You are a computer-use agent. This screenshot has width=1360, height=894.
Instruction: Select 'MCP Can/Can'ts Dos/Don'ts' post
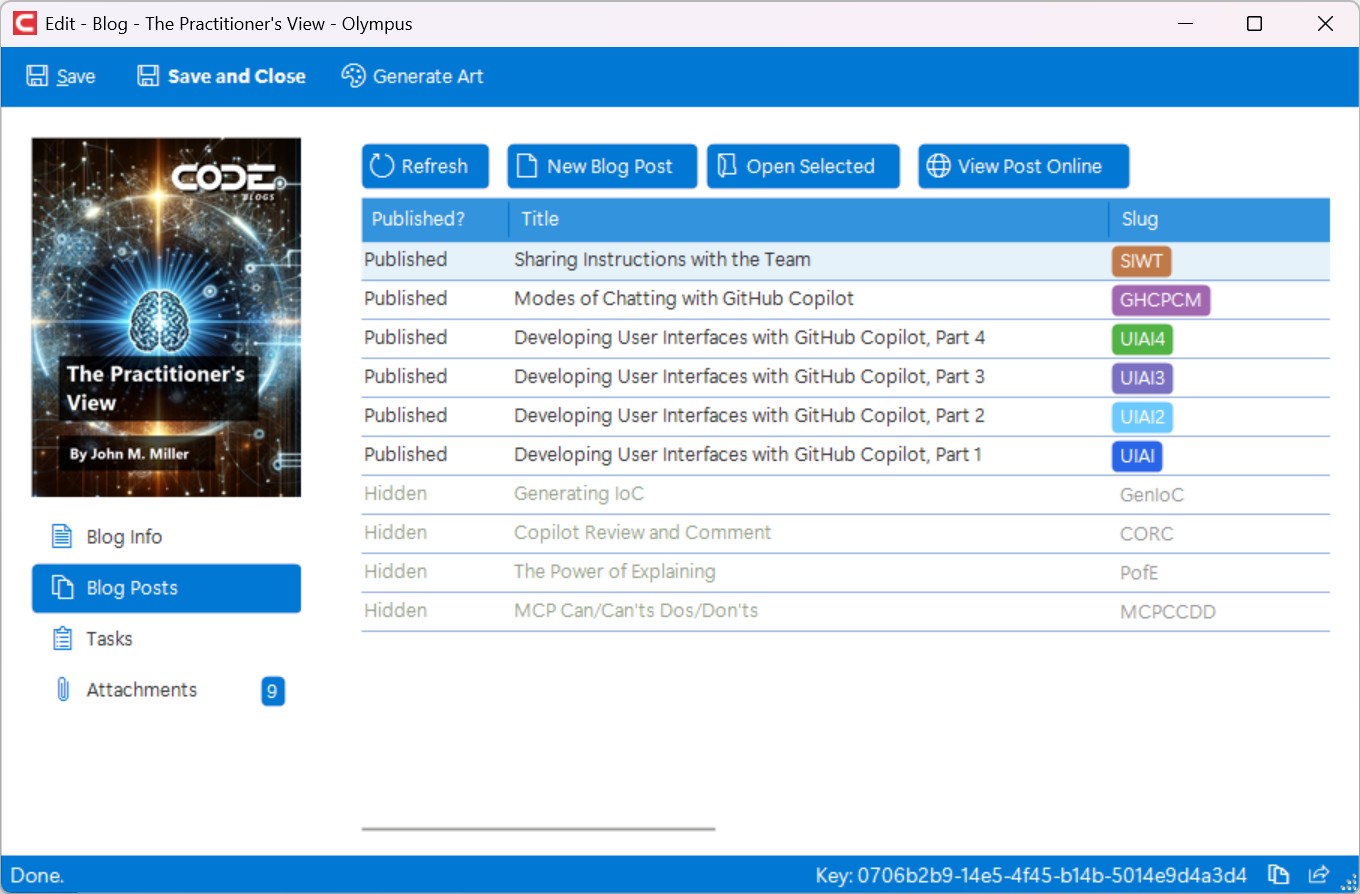[x=846, y=611]
